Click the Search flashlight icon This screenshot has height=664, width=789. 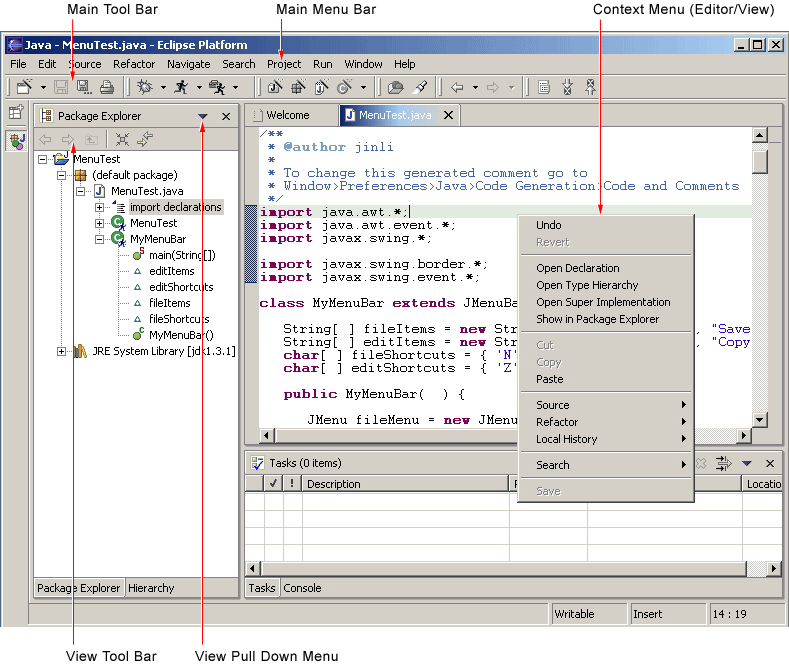pyautogui.click(x=420, y=87)
